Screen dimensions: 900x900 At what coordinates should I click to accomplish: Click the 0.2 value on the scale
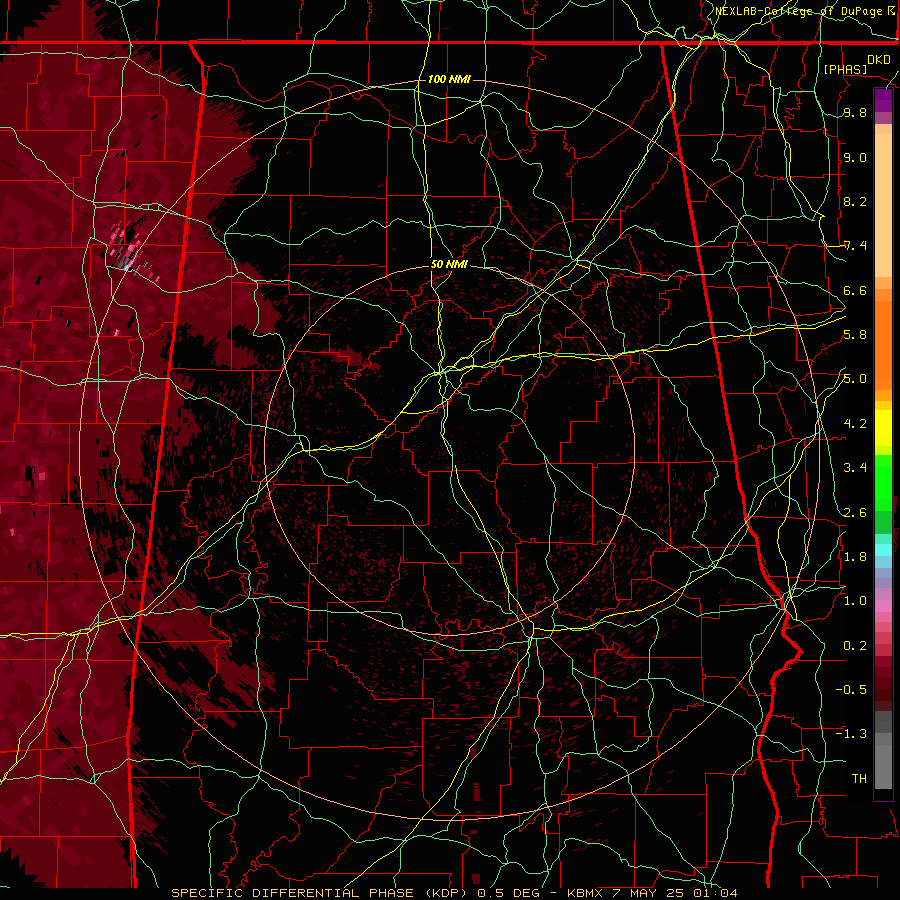pos(855,646)
